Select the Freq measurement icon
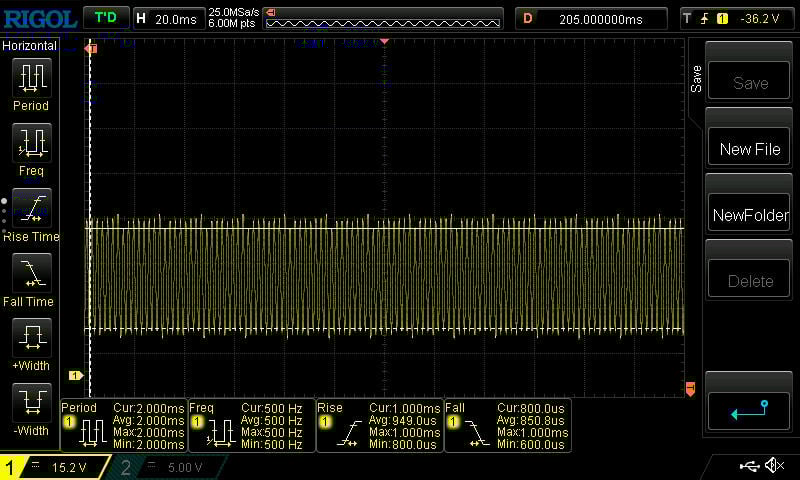Screen dimensions: 800x480 tap(31, 142)
